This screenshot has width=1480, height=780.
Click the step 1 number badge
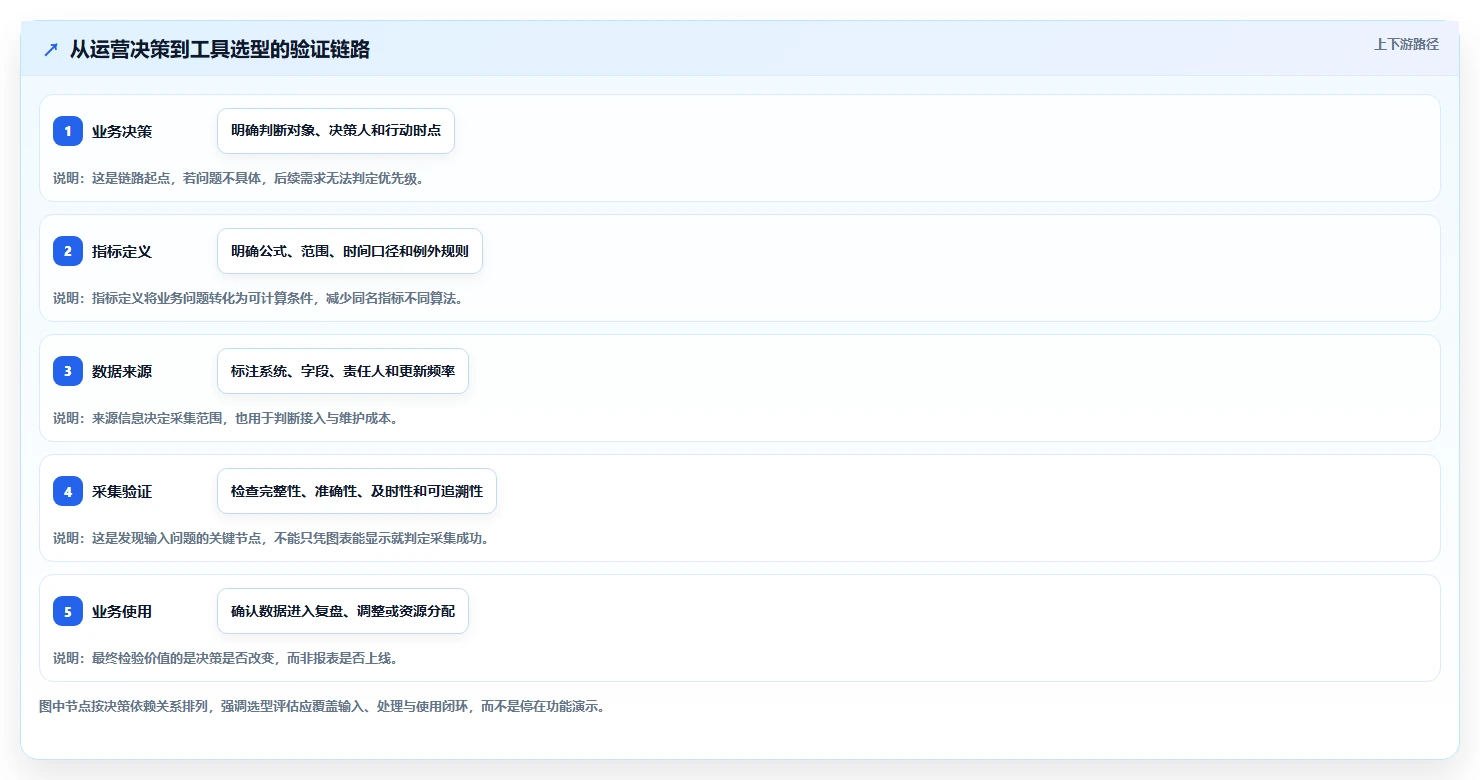pyautogui.click(x=68, y=131)
